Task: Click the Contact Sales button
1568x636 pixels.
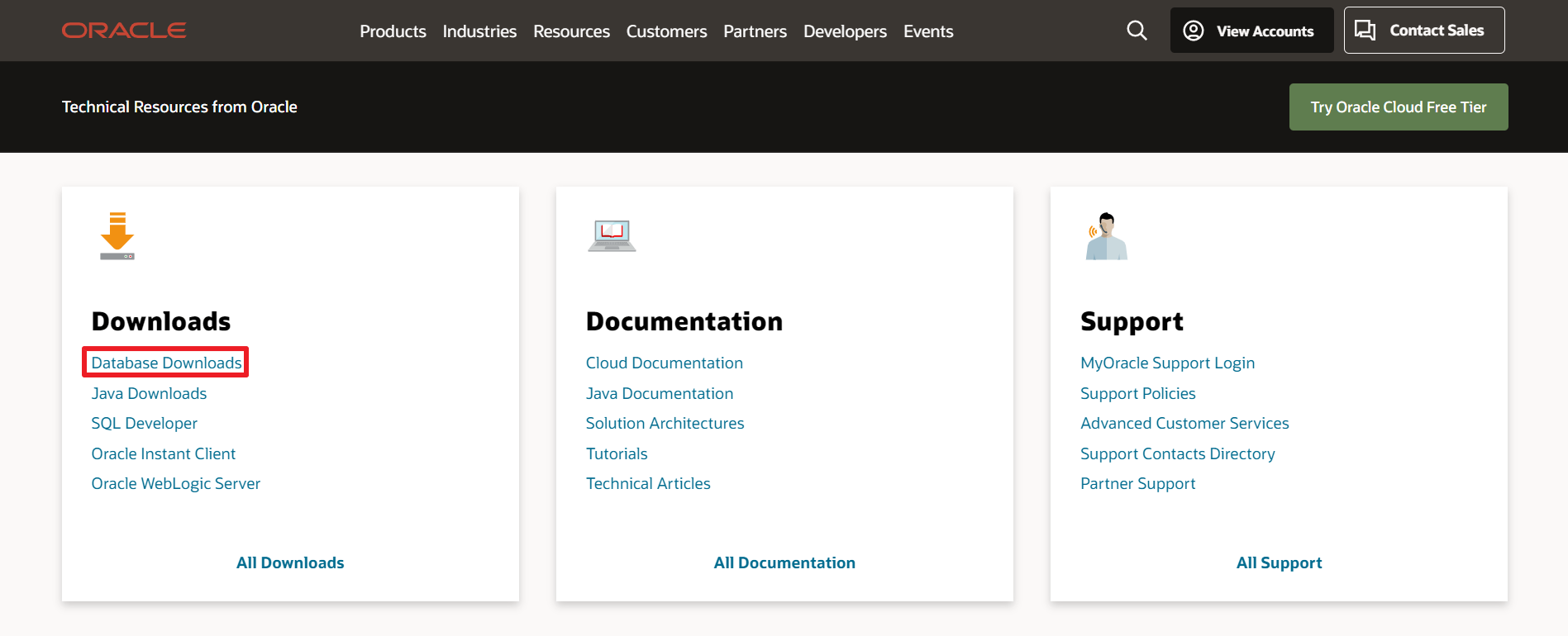Action: (1423, 31)
